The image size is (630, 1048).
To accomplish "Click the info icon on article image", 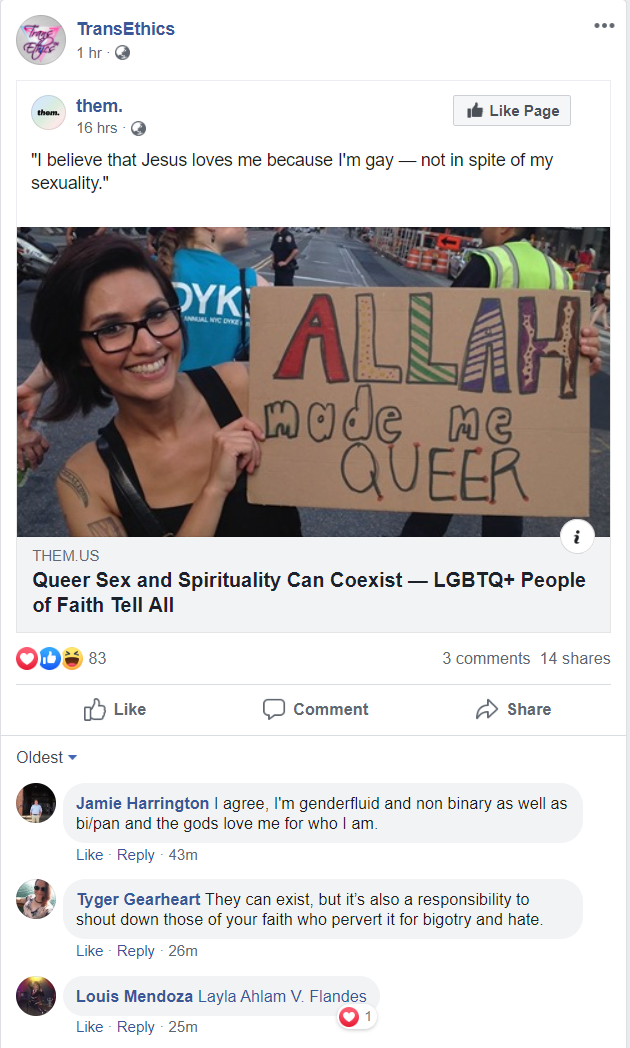I will (x=577, y=536).
